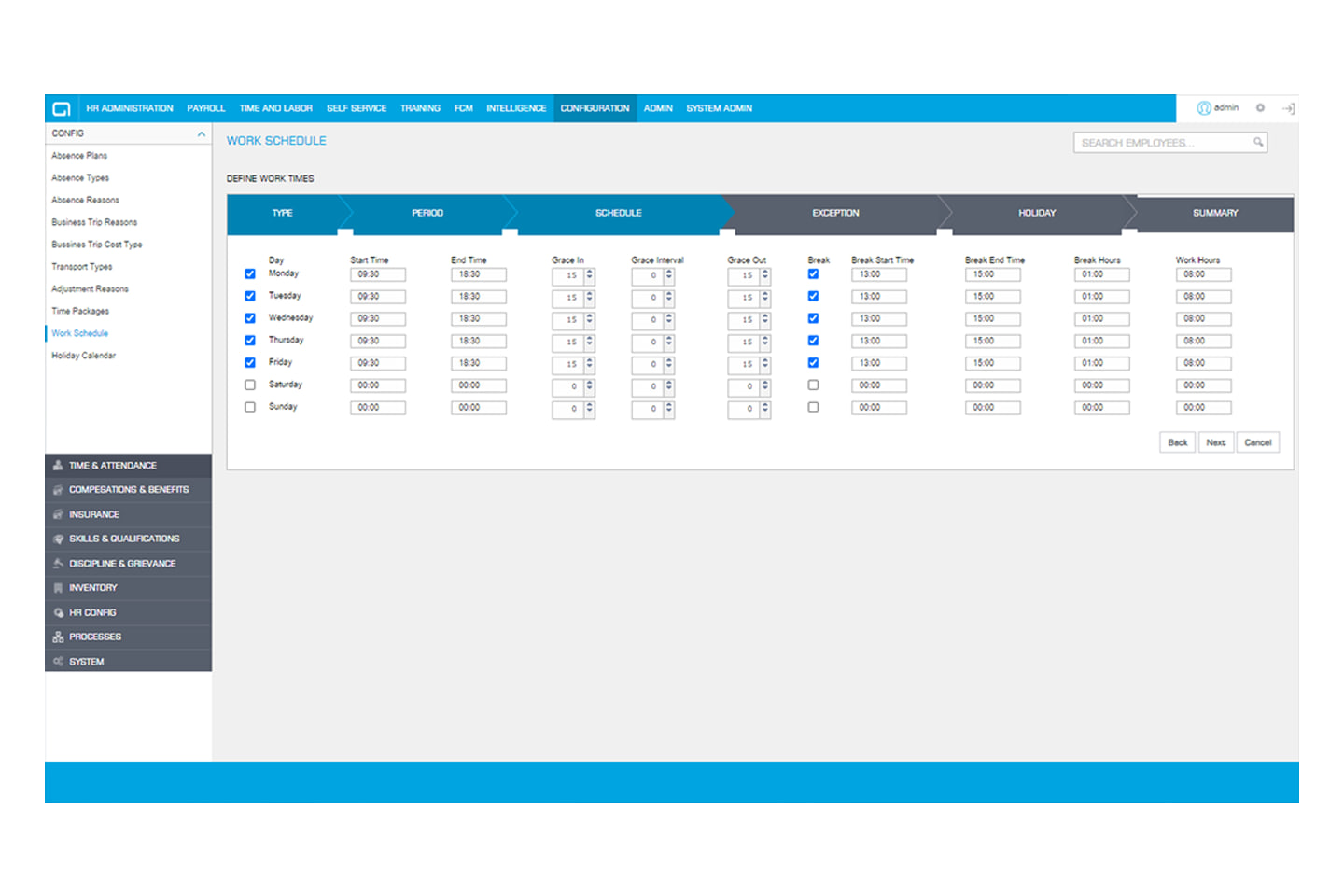Click the app logo icon in top bar
Screen dimensions: 1344x896
[x=62, y=109]
